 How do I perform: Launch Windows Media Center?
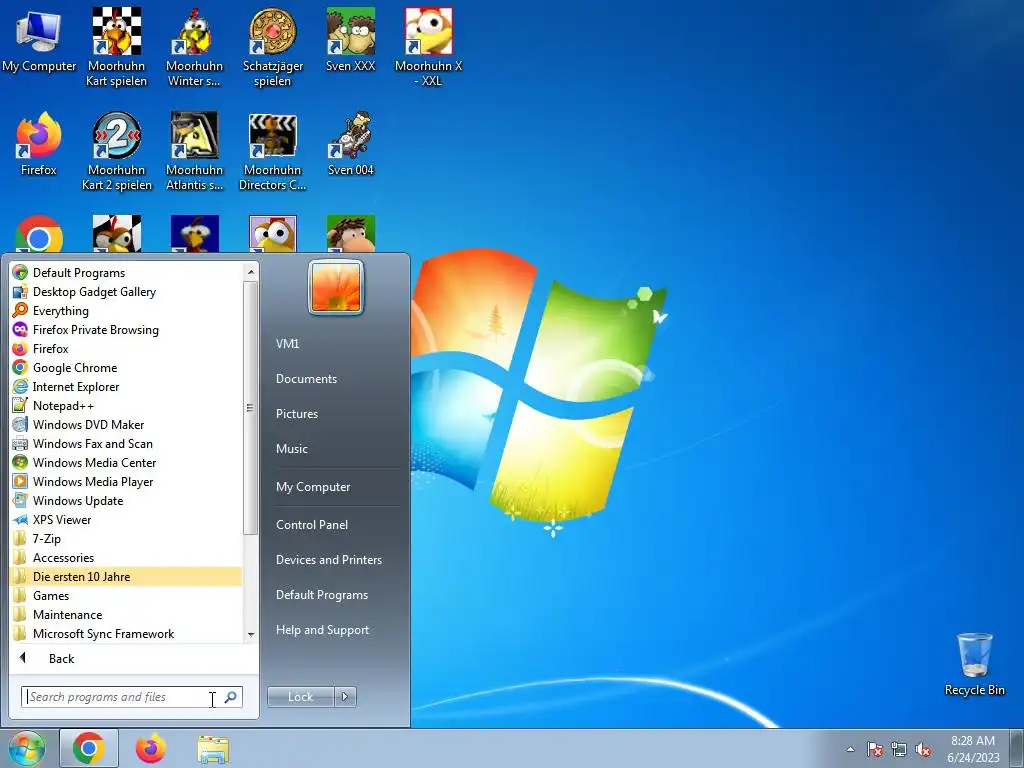tap(125, 462)
